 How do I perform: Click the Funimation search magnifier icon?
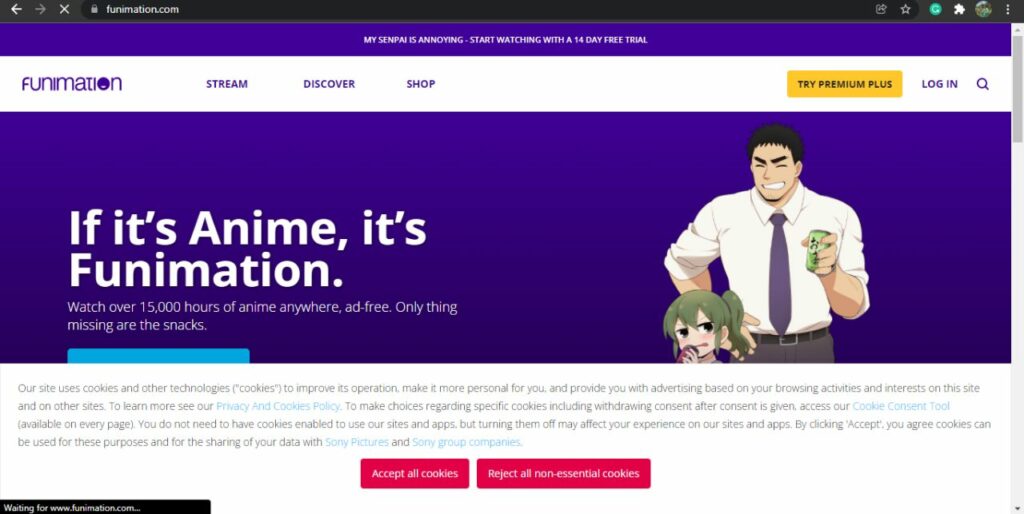click(982, 84)
